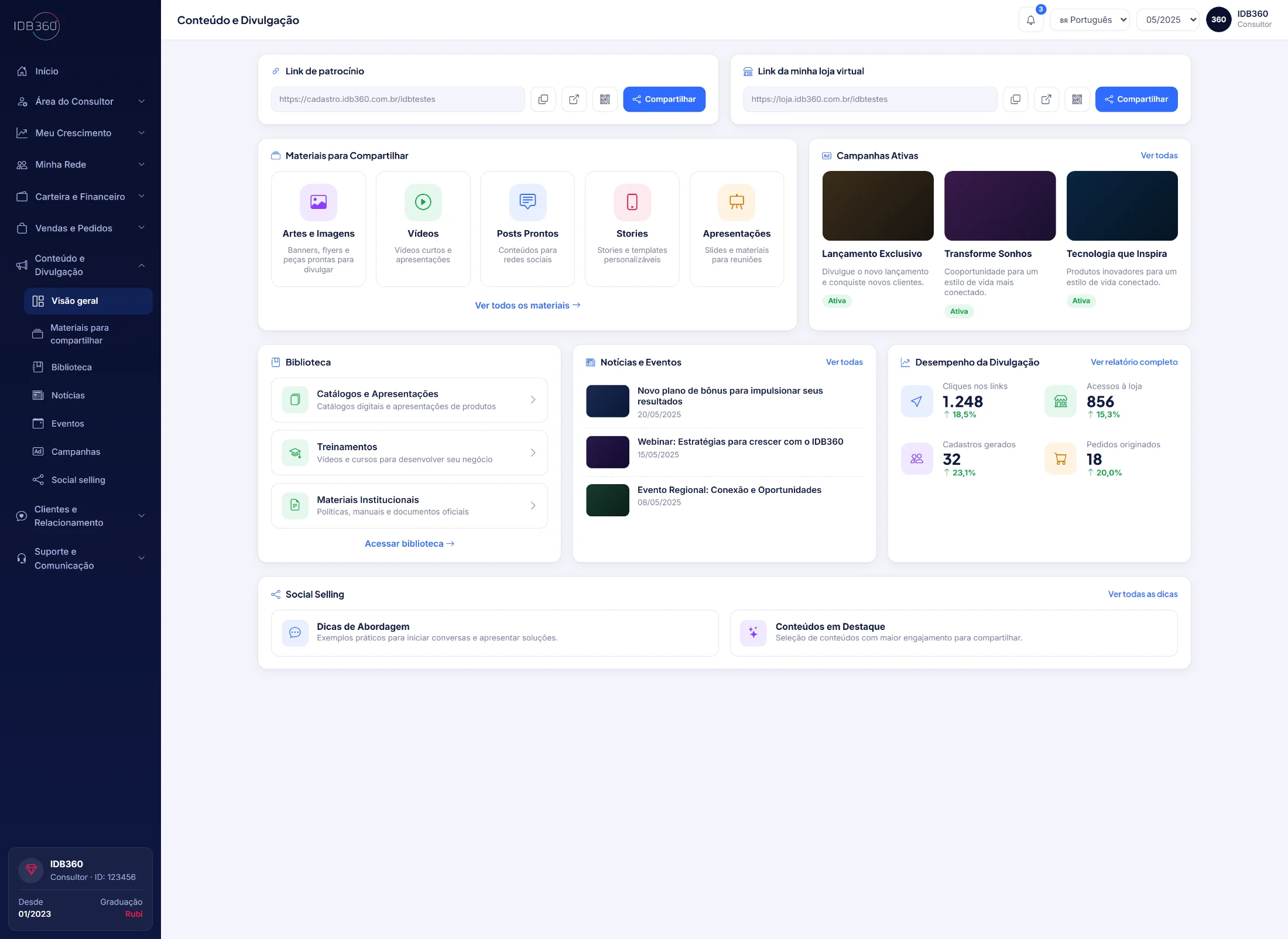1288x939 pixels.
Task: Open Treinamentos library row
Action: point(409,453)
